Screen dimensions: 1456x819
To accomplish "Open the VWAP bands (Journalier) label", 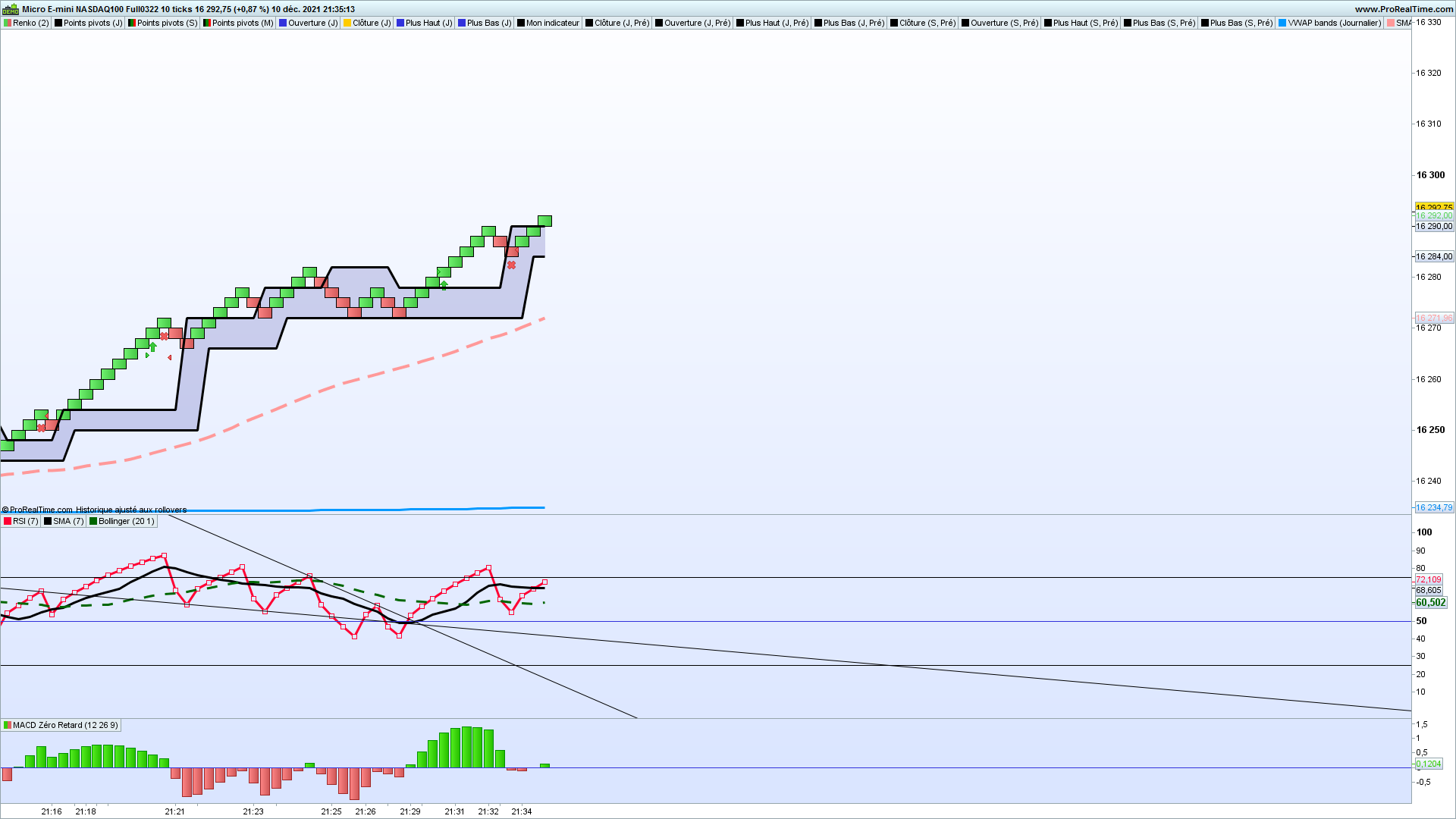I will [1333, 23].
